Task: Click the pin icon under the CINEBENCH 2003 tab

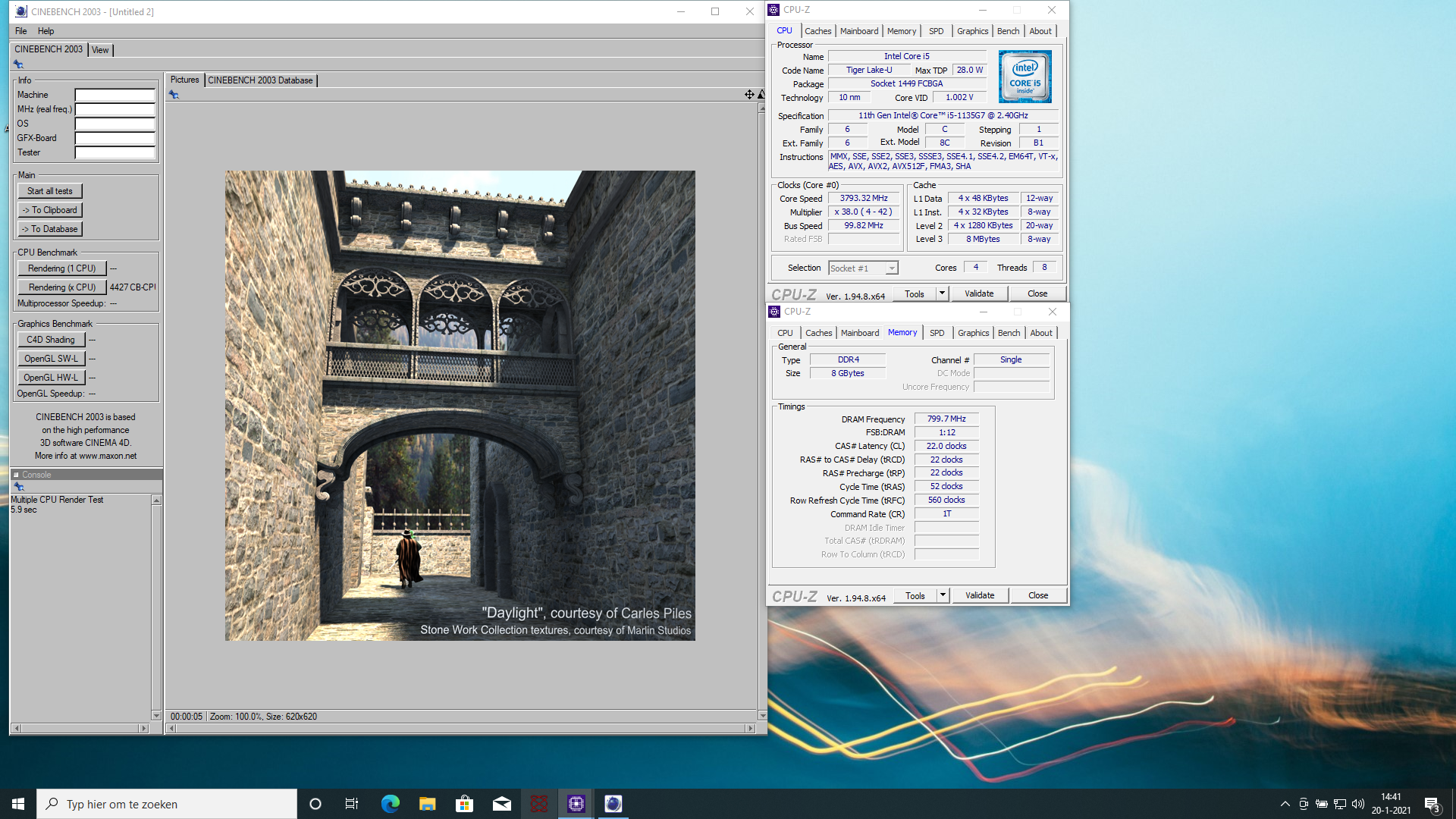Action: [18, 64]
